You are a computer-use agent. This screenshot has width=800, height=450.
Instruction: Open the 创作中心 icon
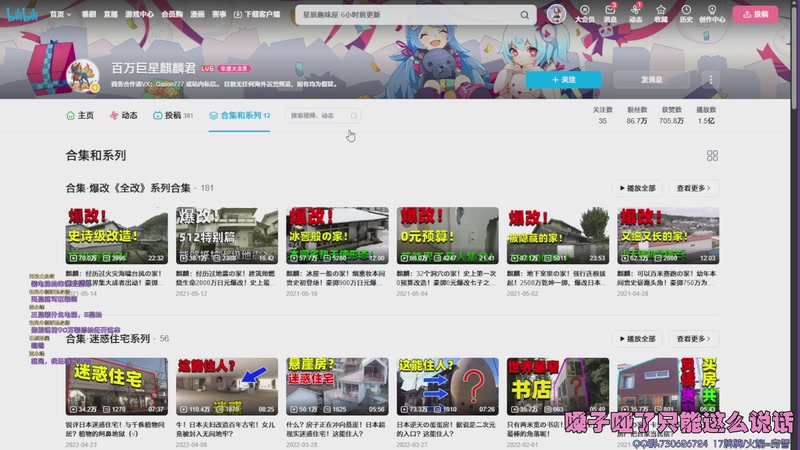(712, 14)
